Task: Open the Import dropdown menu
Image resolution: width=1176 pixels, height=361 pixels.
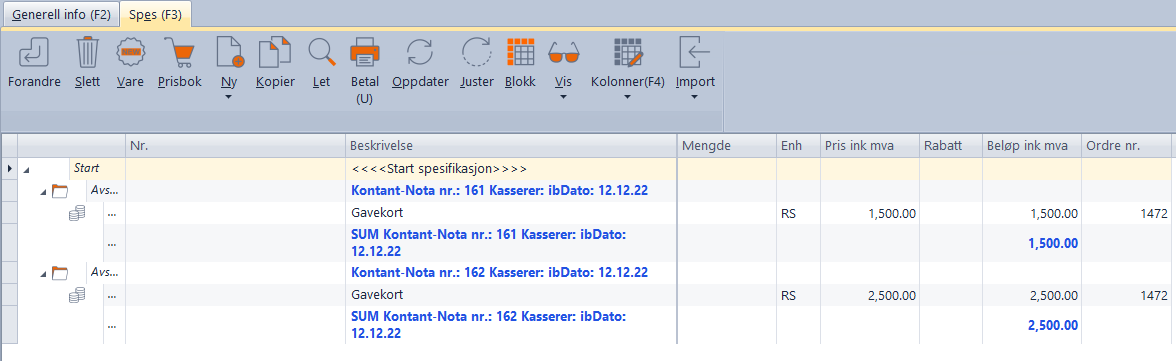Action: [694, 97]
